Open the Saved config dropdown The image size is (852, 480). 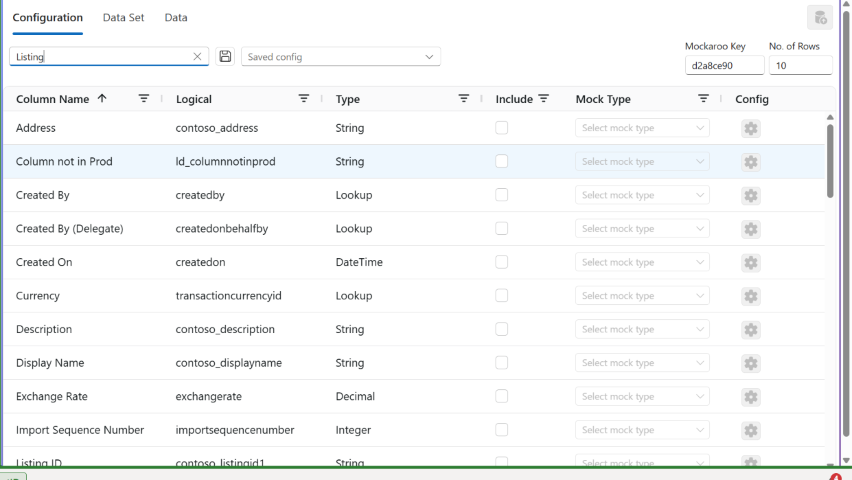pyautogui.click(x=341, y=57)
